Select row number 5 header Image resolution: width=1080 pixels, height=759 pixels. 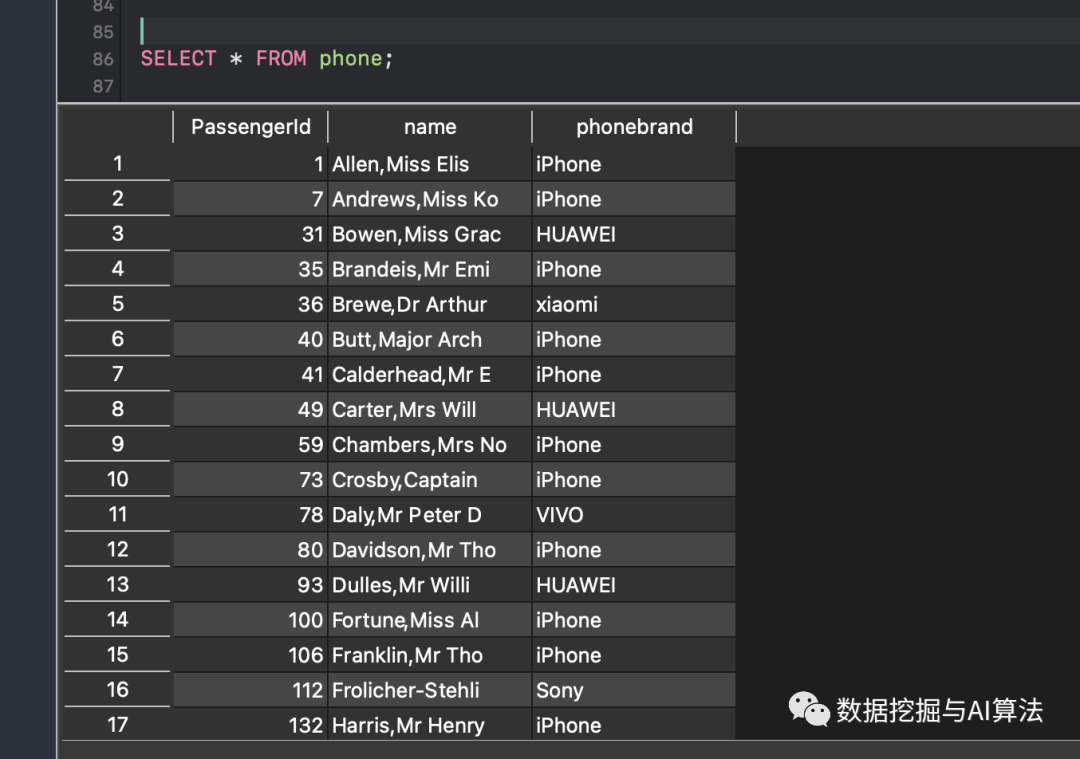117,304
